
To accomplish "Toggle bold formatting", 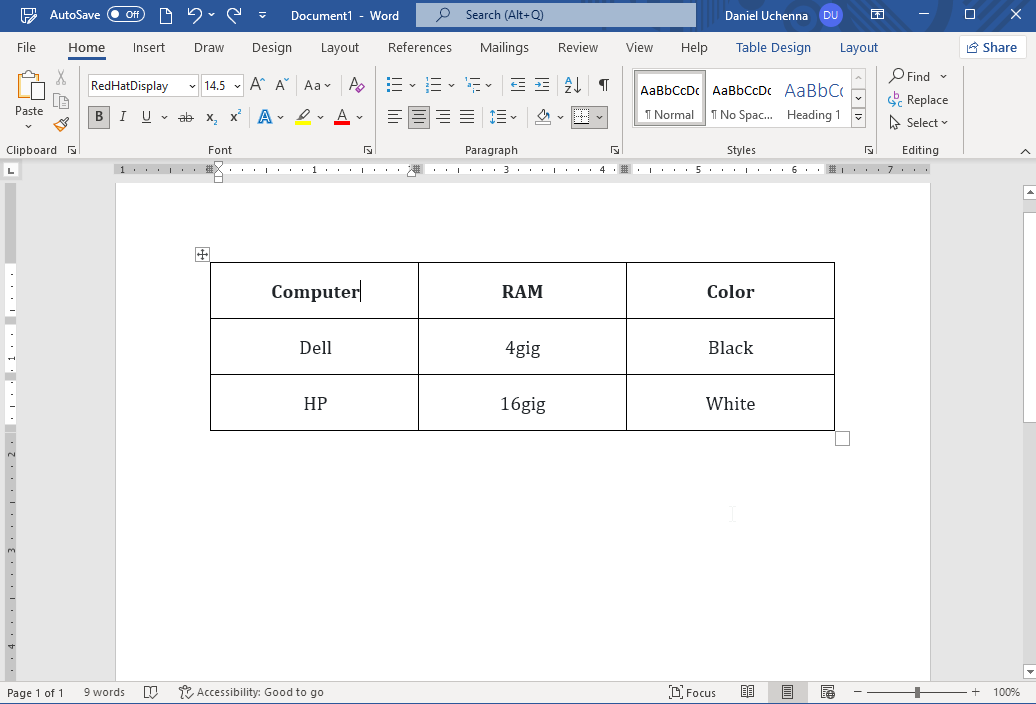I will point(98,117).
